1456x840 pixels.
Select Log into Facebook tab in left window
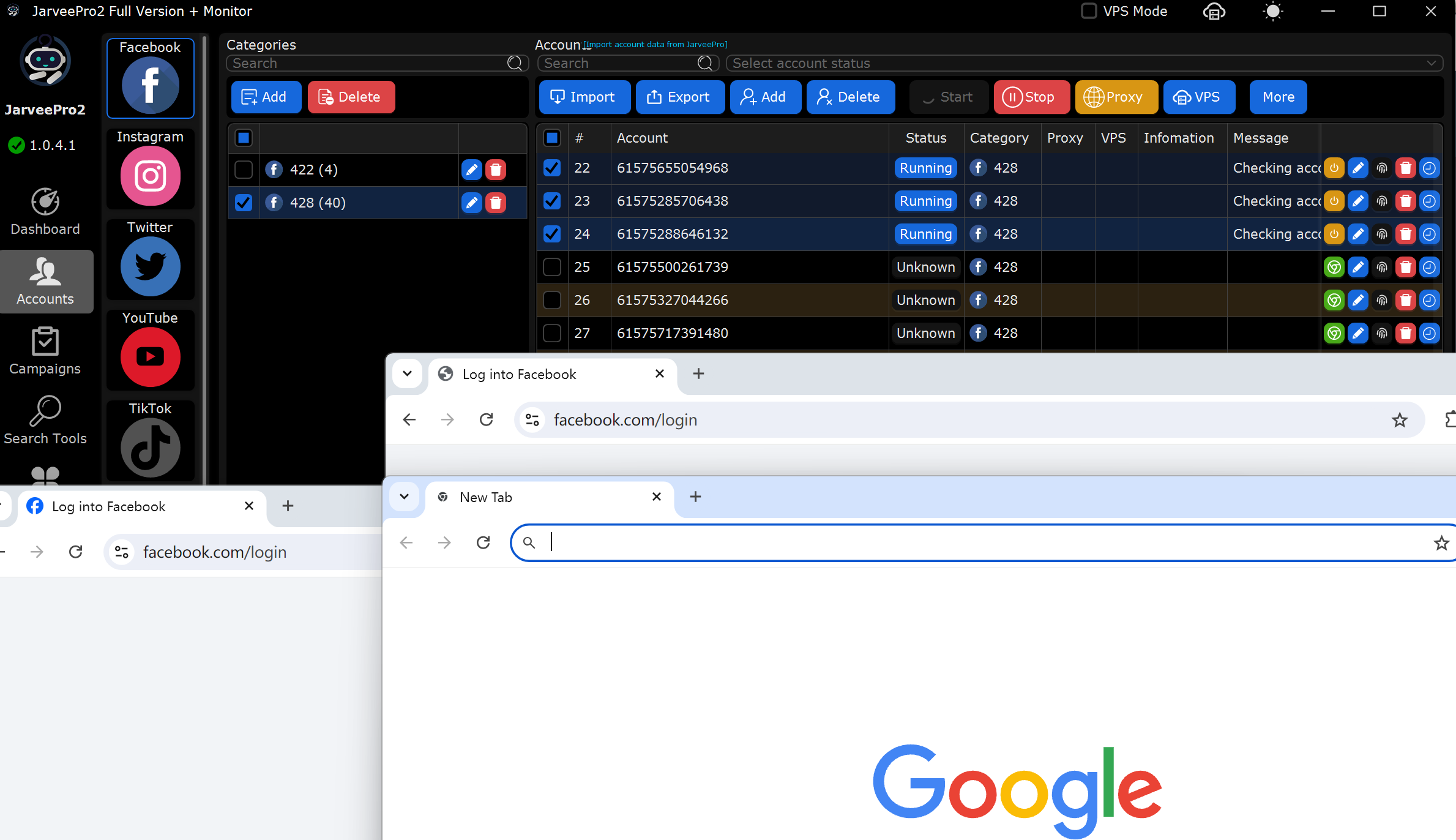141,506
